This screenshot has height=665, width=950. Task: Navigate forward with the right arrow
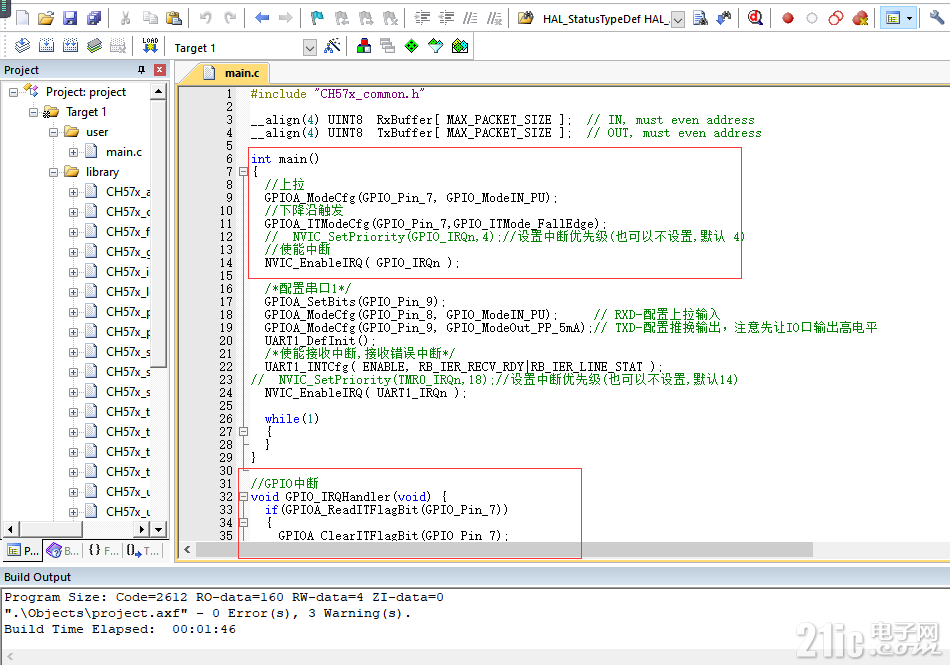[286, 18]
